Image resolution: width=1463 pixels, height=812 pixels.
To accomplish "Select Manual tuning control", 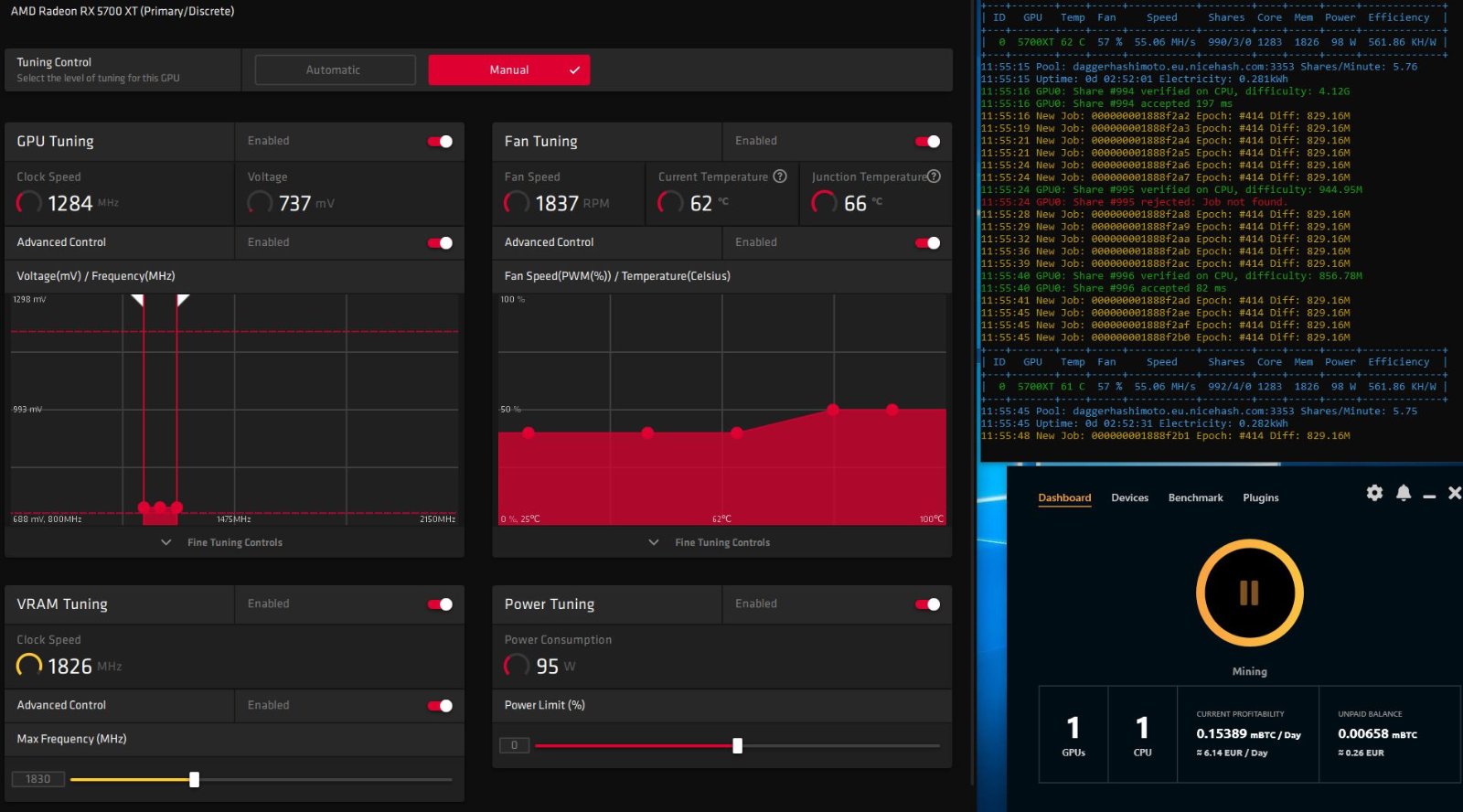I will [x=509, y=69].
